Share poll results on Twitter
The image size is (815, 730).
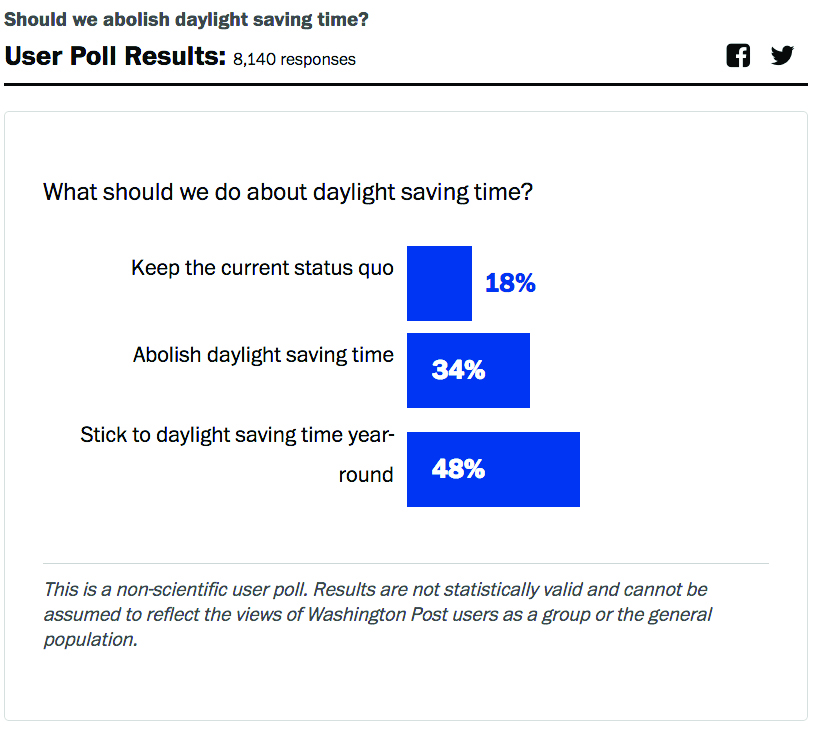point(782,56)
